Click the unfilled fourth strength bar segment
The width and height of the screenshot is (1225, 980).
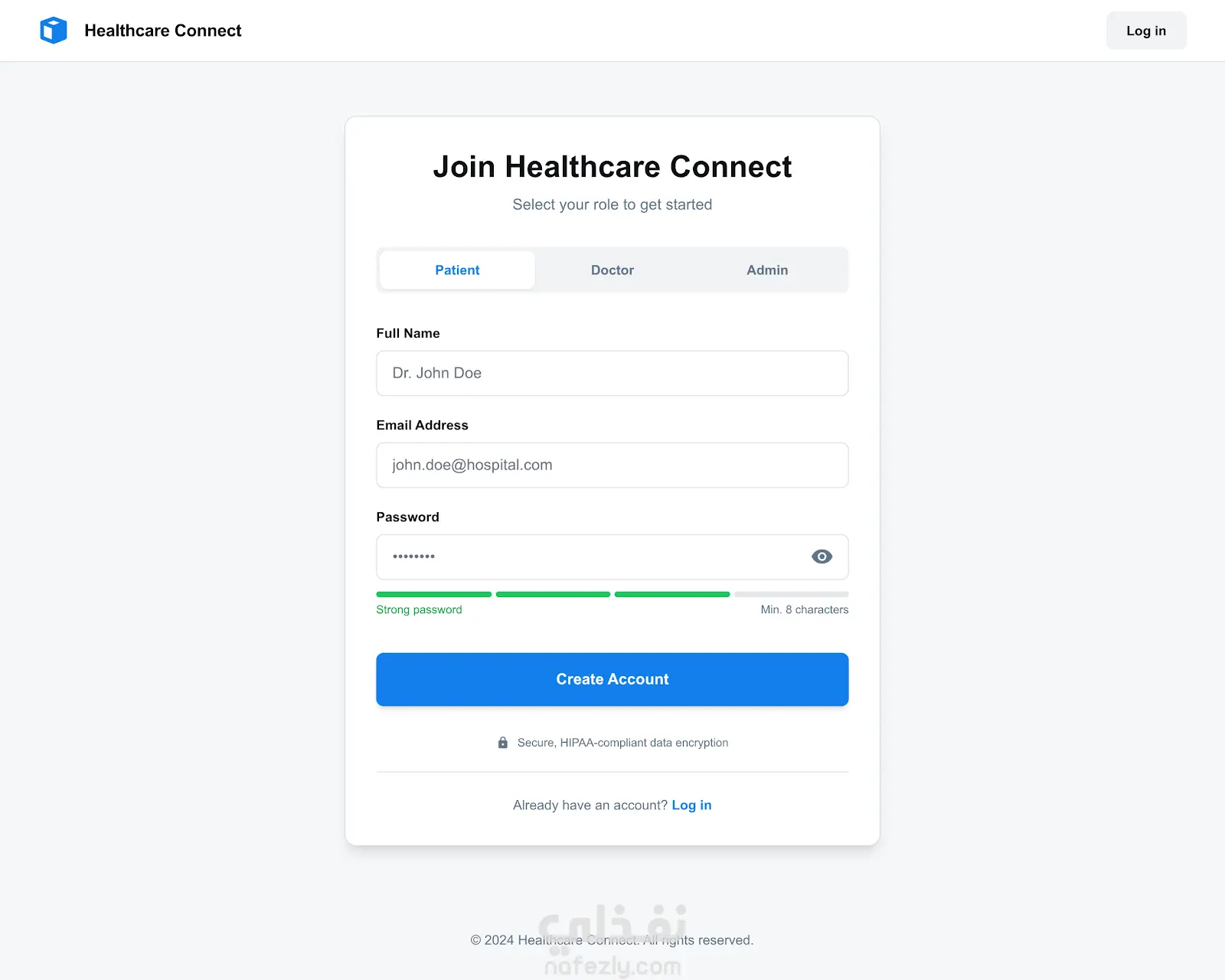[x=791, y=594]
